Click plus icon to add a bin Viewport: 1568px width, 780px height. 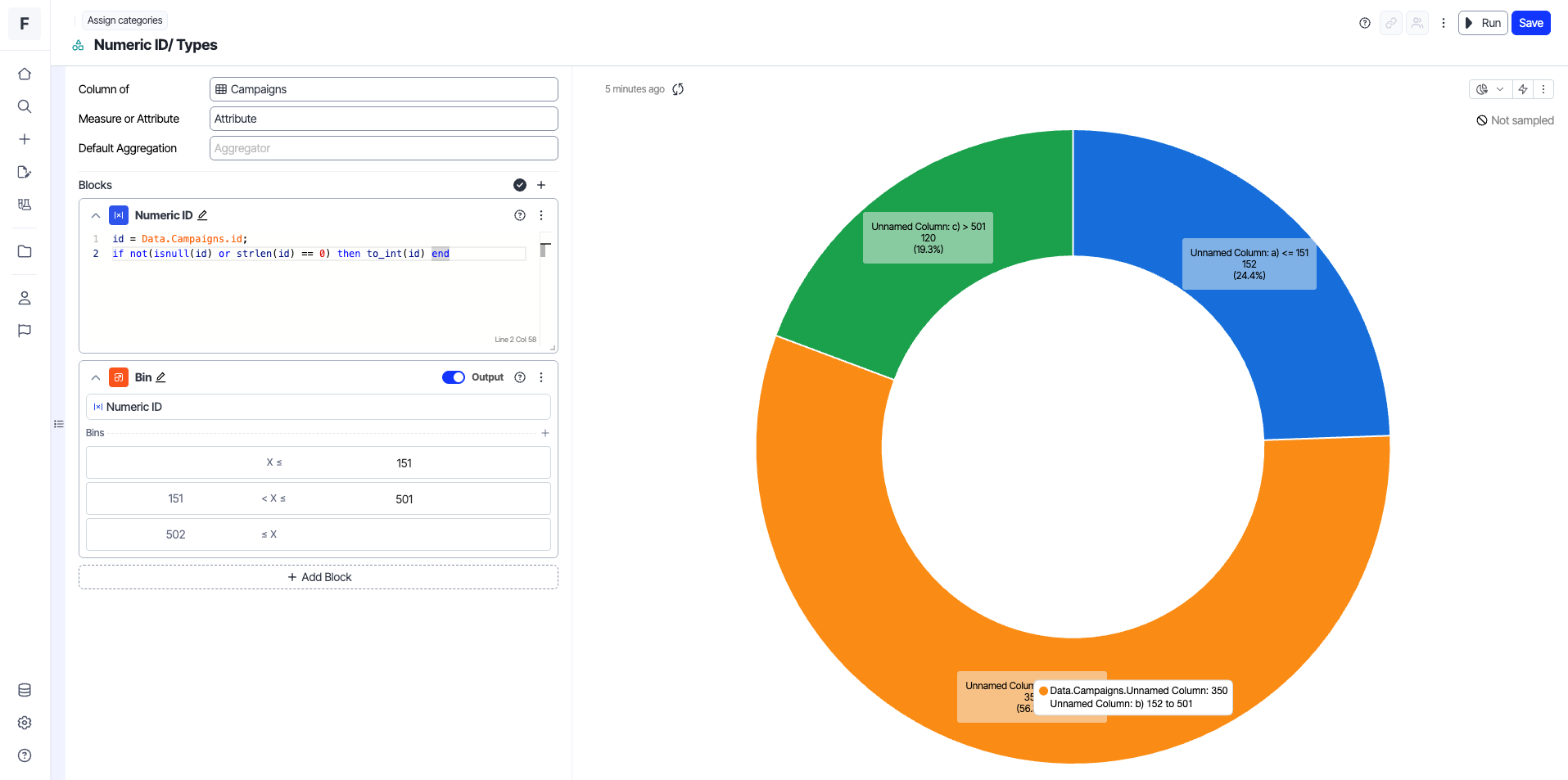click(x=545, y=433)
